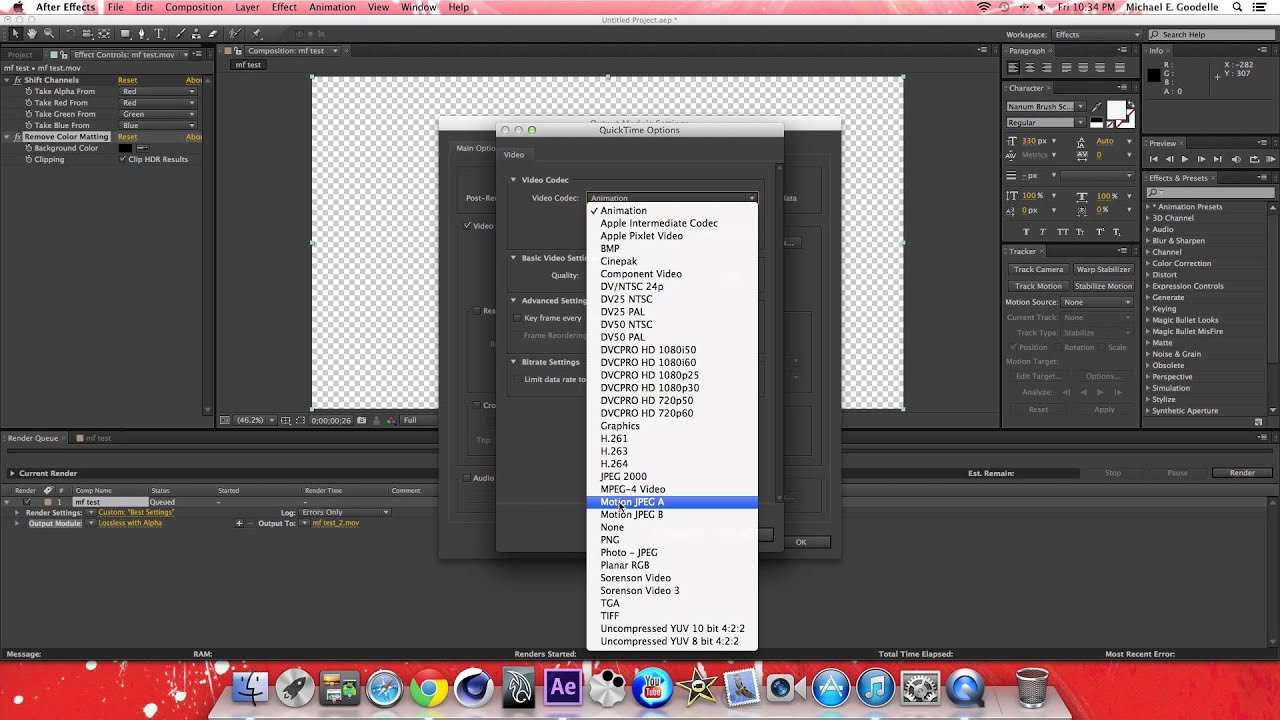Click the Render button
The image size is (1280, 720).
click(x=1242, y=473)
